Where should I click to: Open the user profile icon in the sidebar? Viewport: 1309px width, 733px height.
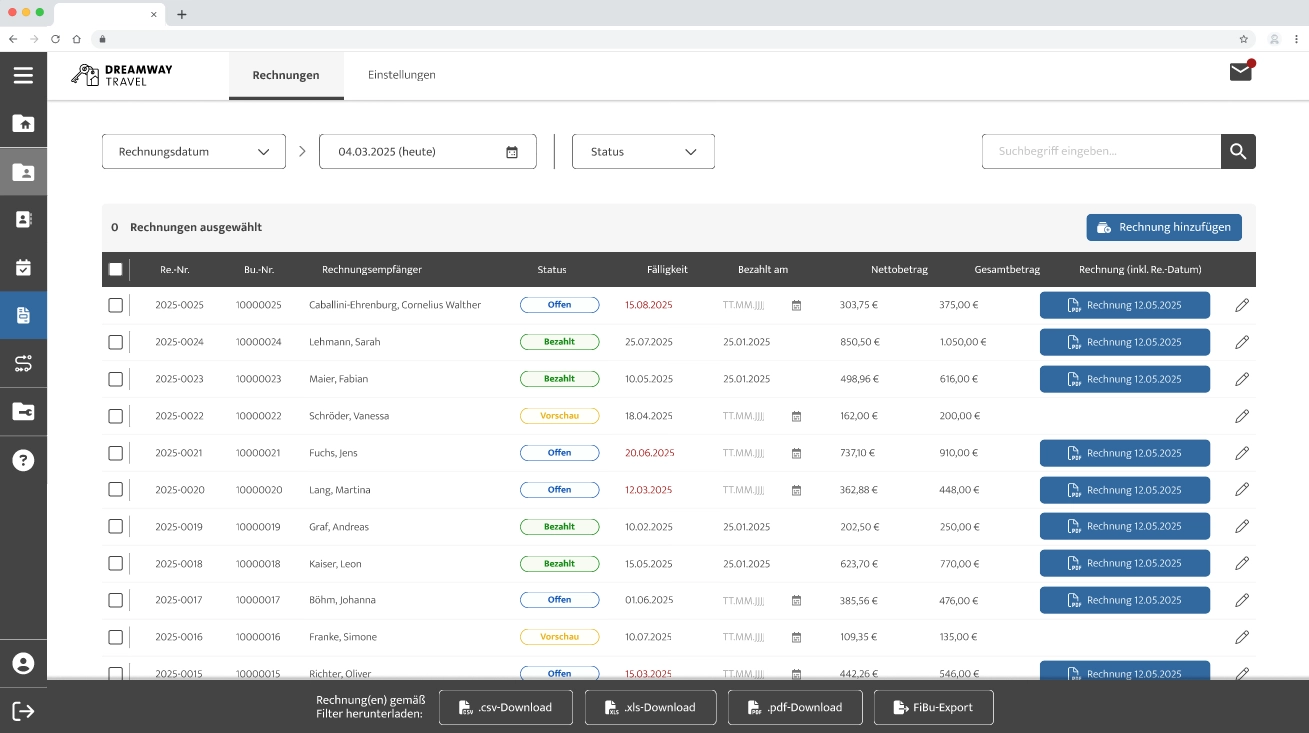[23, 663]
